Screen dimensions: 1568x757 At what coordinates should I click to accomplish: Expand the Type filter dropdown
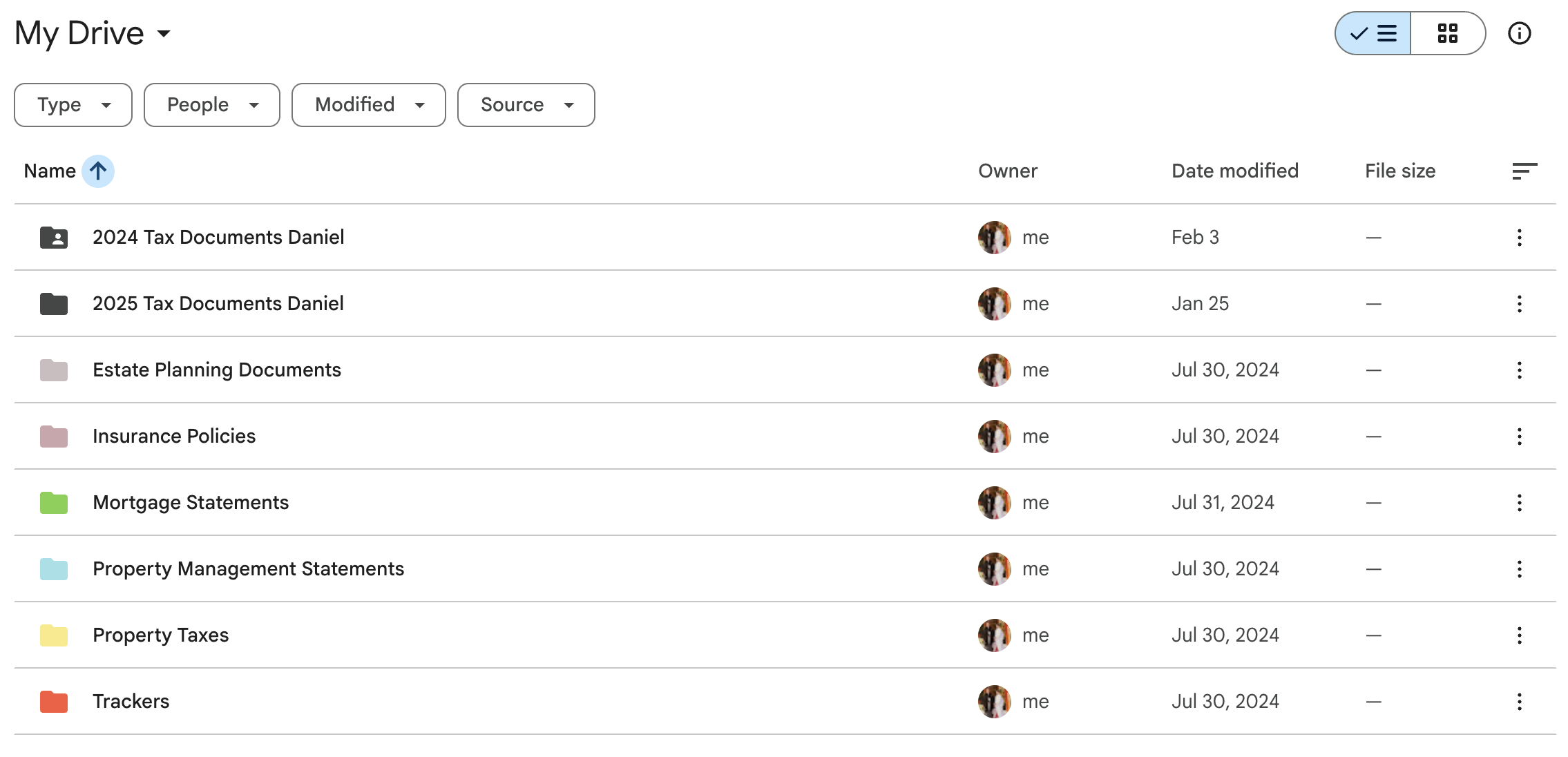(x=73, y=105)
